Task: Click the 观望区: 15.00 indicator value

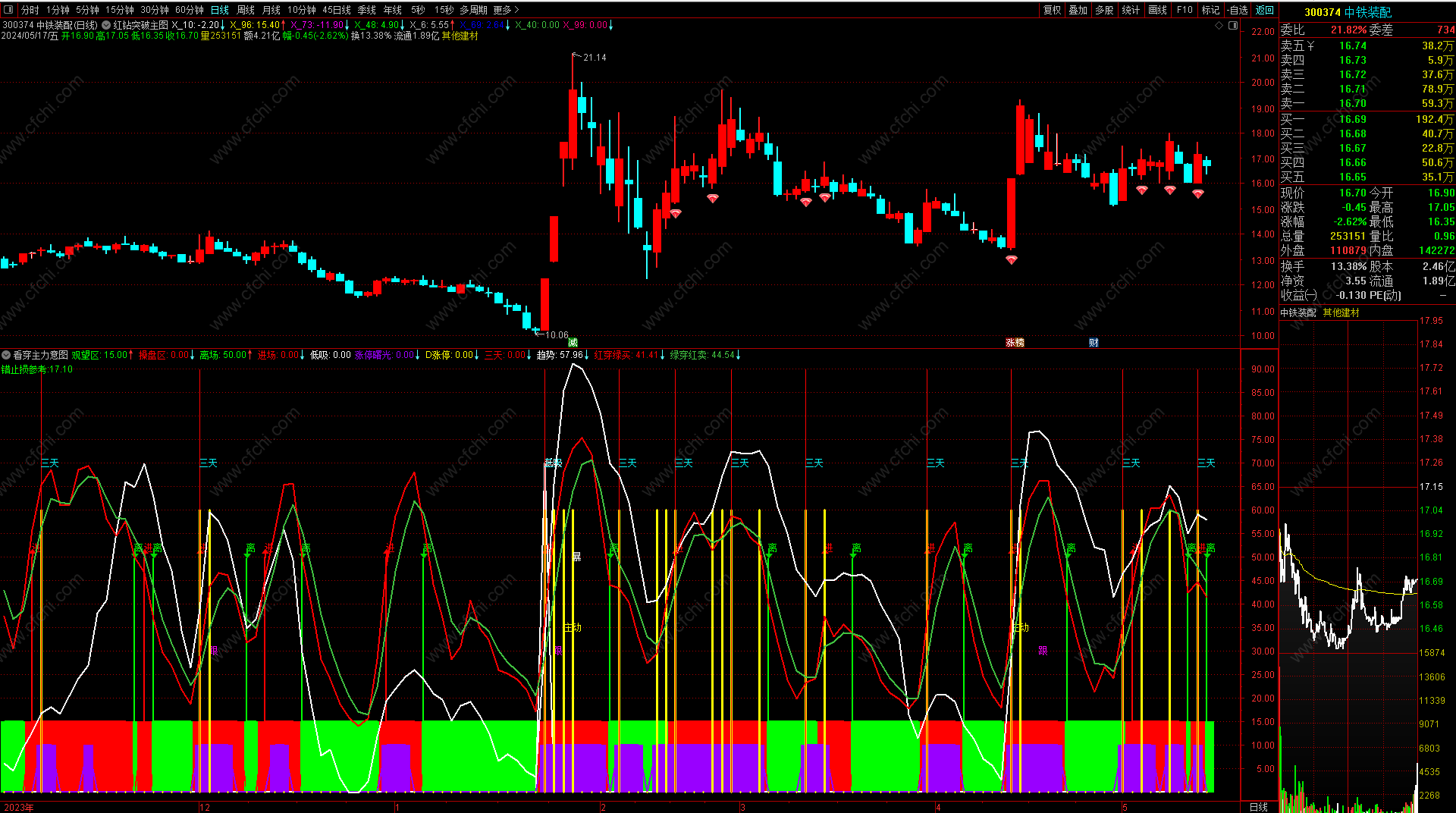Action: click(99, 355)
